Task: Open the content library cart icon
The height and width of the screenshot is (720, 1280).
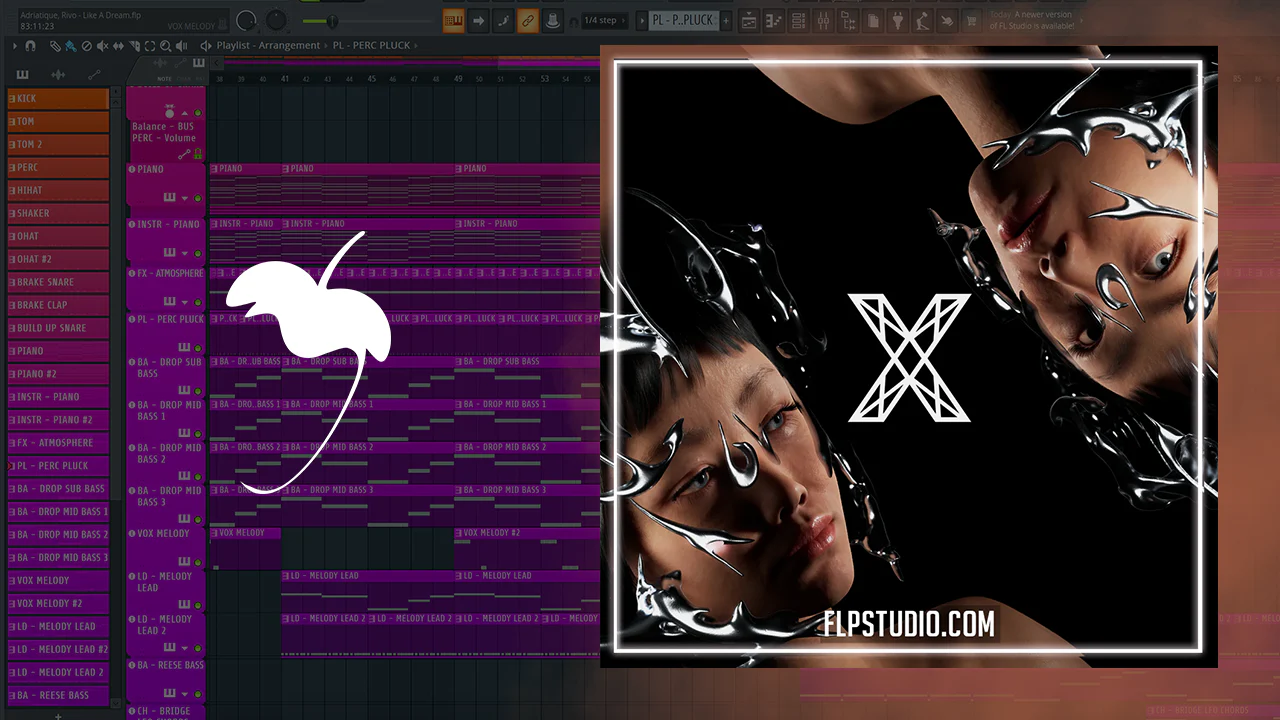Action: [970, 21]
